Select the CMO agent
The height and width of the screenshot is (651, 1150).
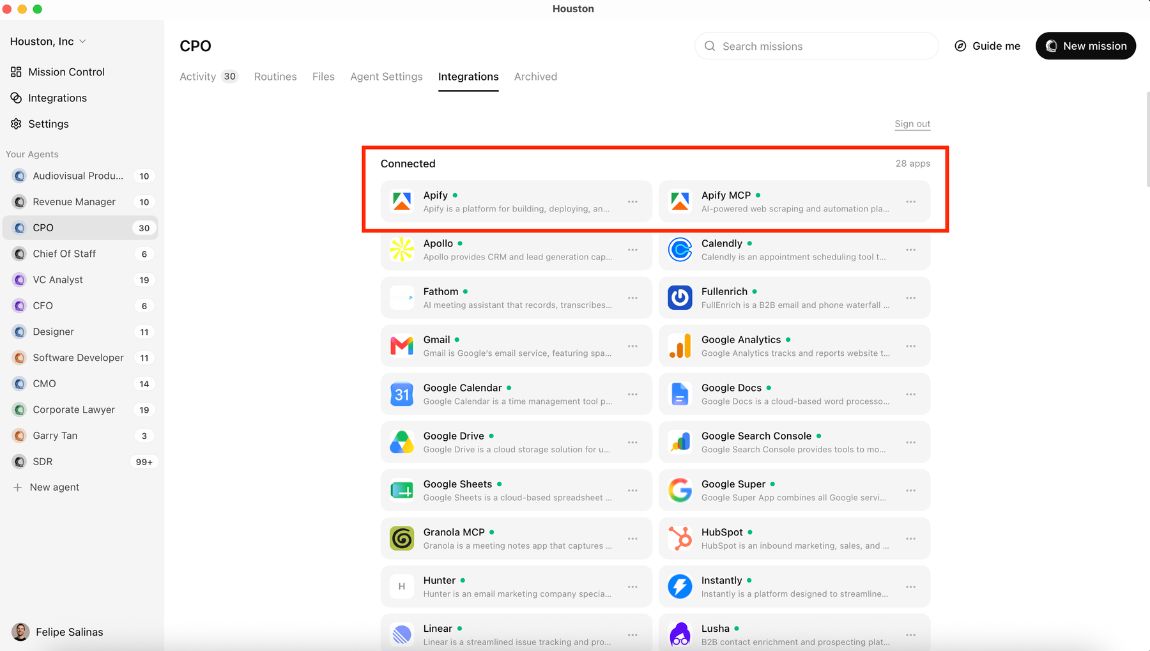click(81, 383)
